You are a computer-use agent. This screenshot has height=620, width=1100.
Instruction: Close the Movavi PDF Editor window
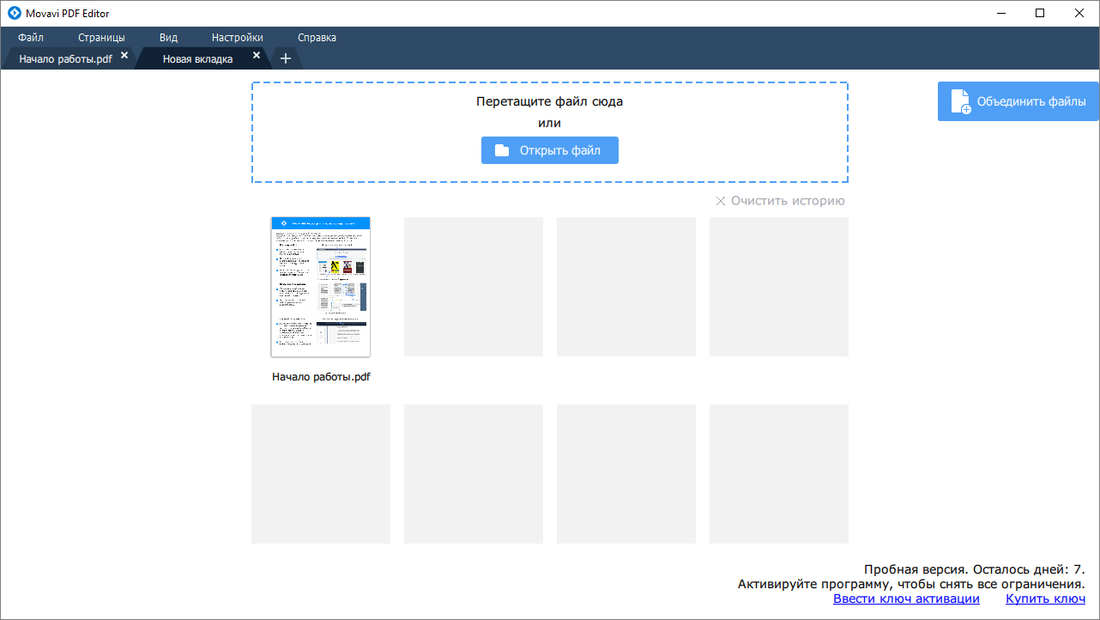pyautogui.click(x=1079, y=13)
